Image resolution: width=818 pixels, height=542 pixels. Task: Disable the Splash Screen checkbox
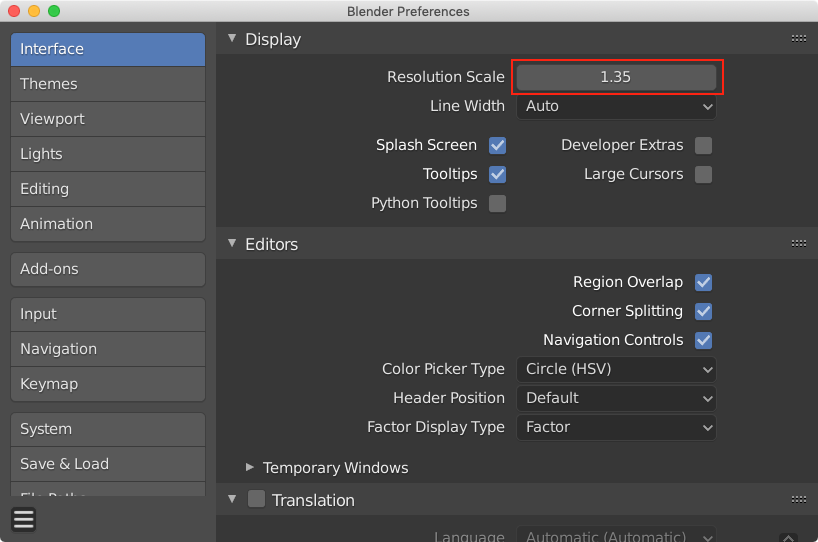click(x=497, y=145)
